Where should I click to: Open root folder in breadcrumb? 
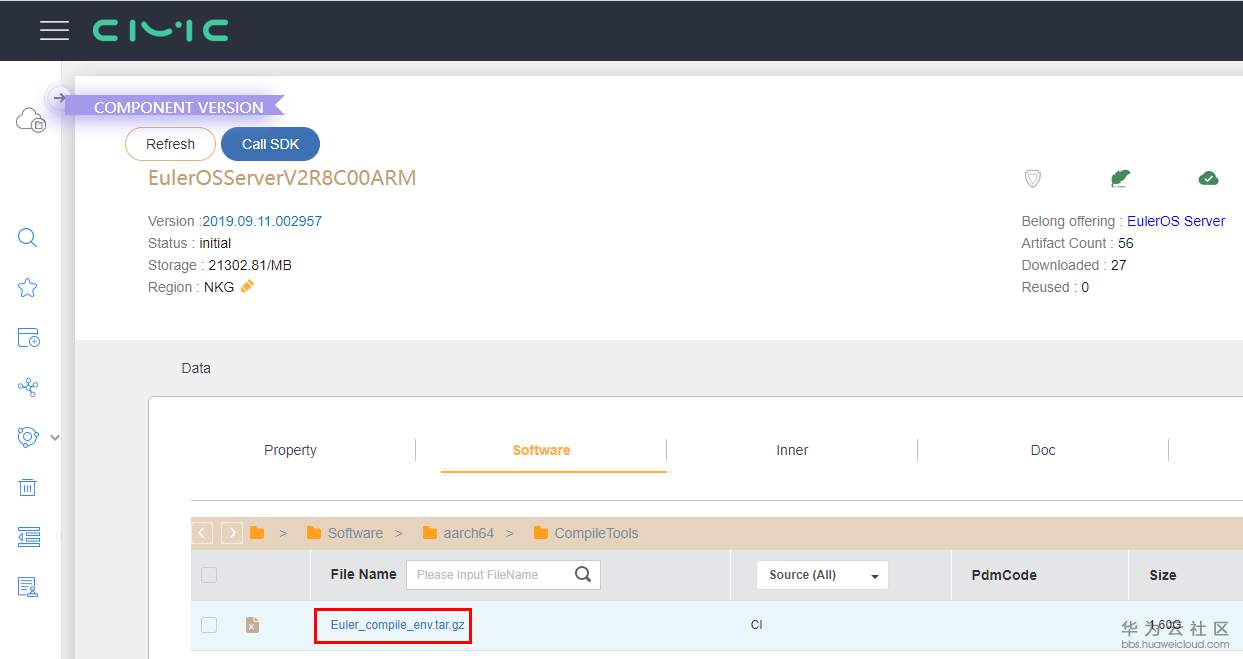(x=257, y=533)
